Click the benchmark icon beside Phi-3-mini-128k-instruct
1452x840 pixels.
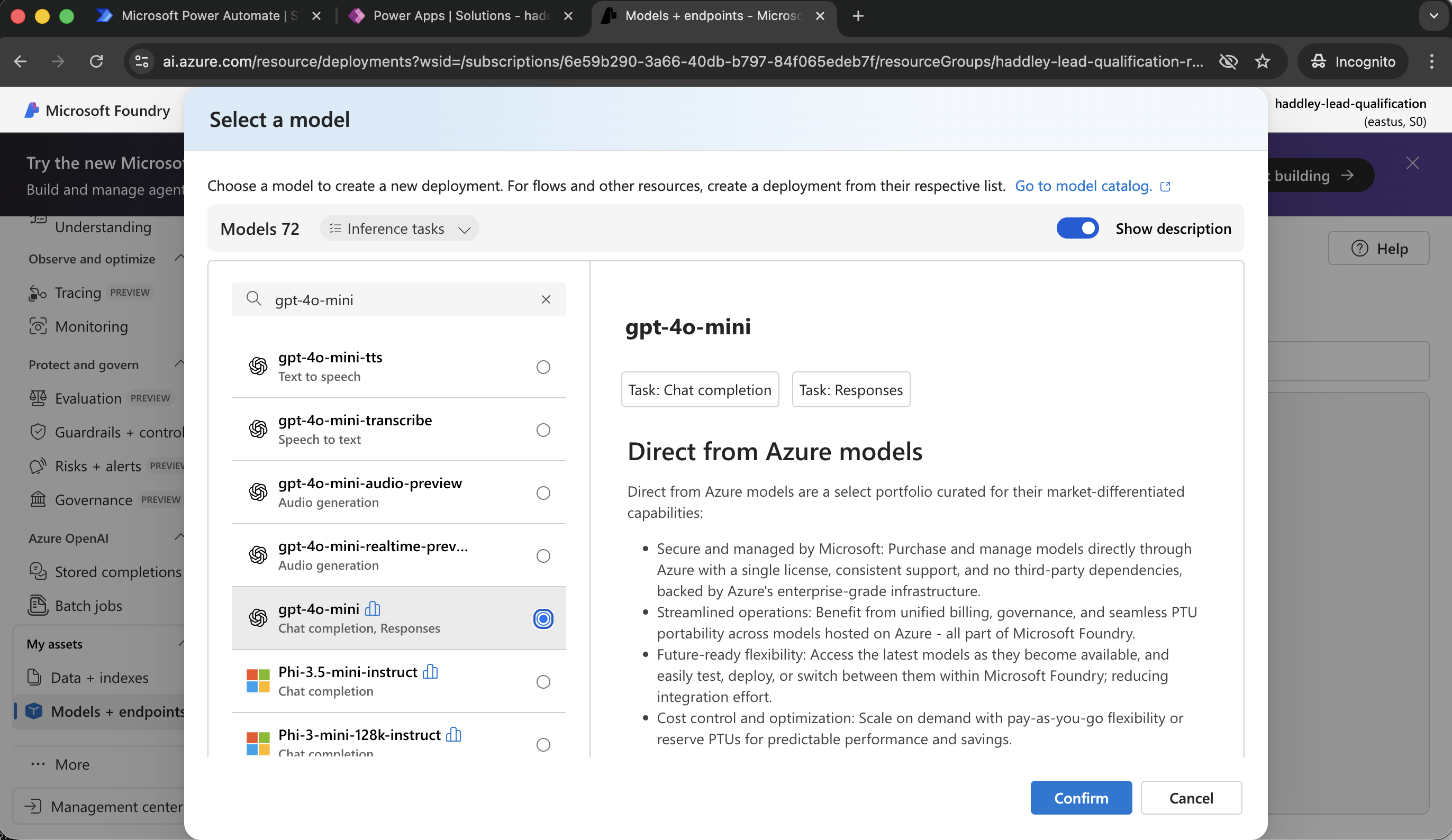point(453,734)
